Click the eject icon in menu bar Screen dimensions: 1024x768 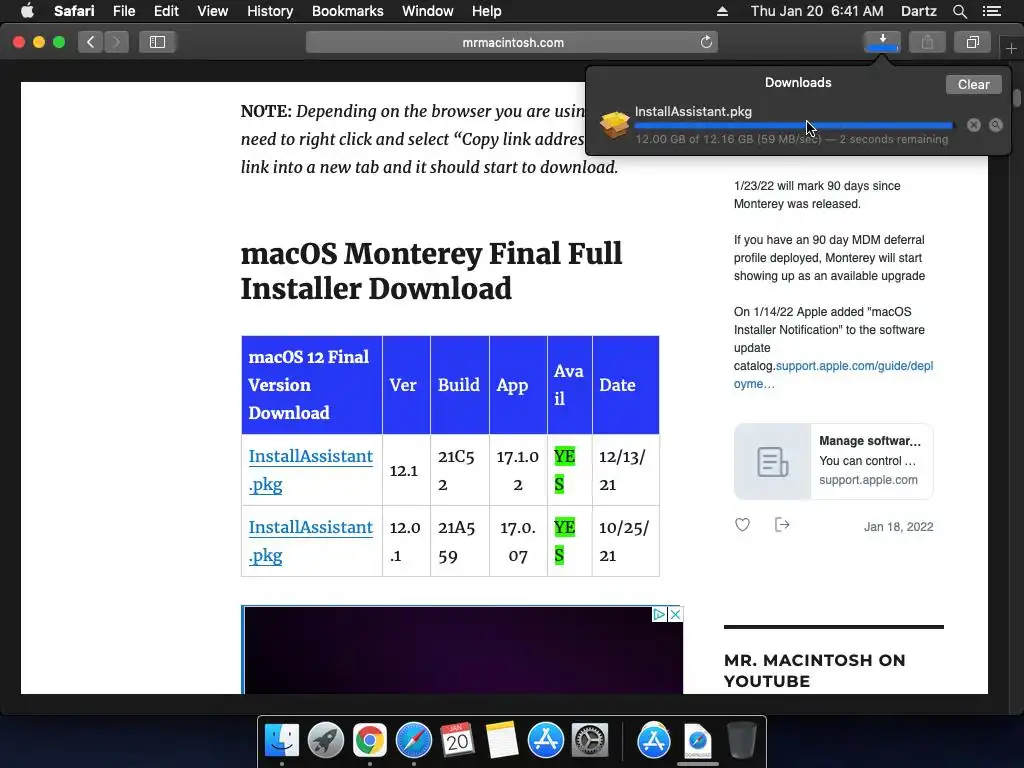[722, 11]
